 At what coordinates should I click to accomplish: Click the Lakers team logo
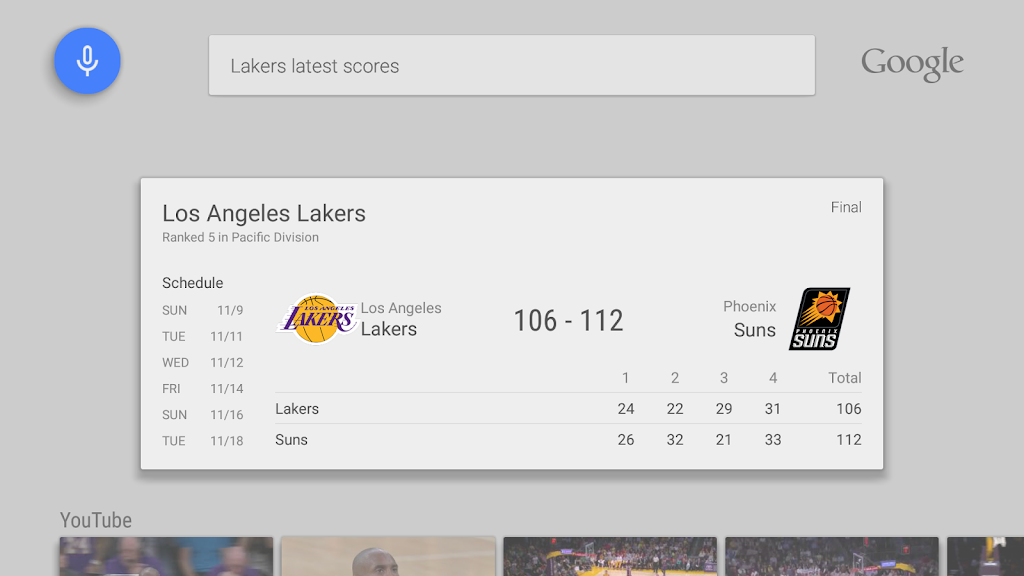[x=316, y=319]
